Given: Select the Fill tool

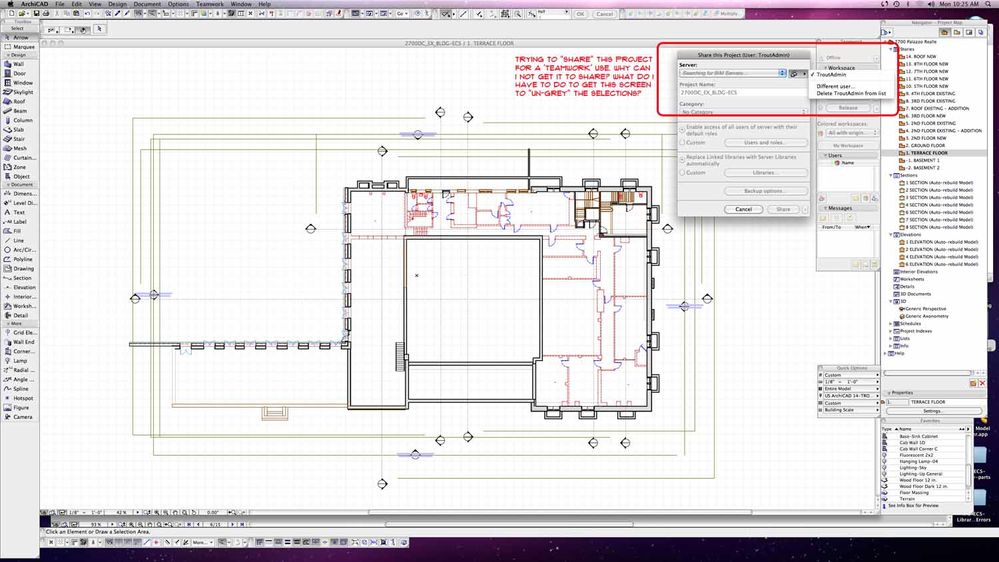Looking at the screenshot, I should pos(20,231).
